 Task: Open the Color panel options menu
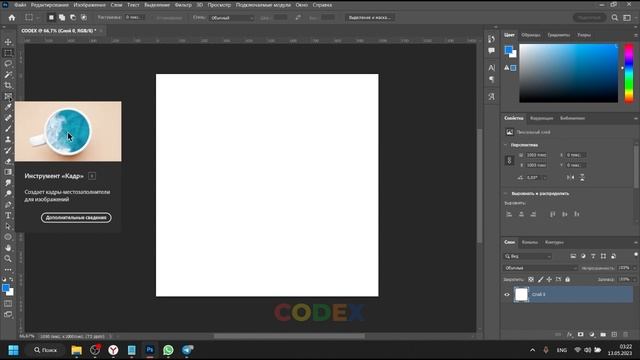pyautogui.click(x=636, y=35)
